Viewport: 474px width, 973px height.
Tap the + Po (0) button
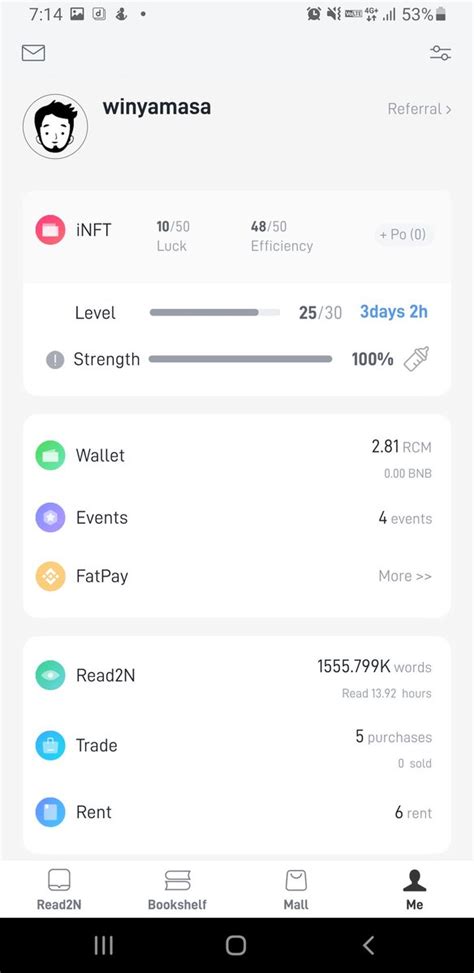[403, 235]
